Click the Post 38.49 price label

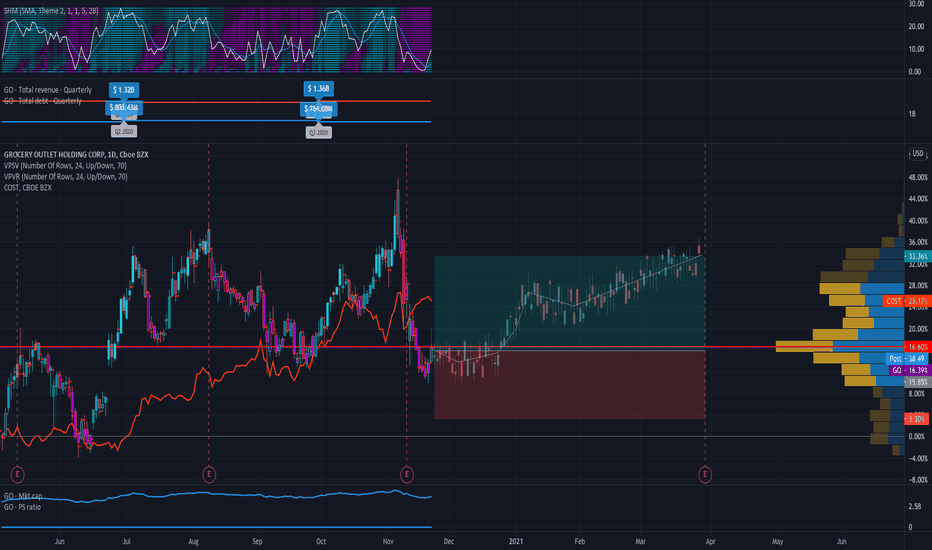[x=908, y=359]
